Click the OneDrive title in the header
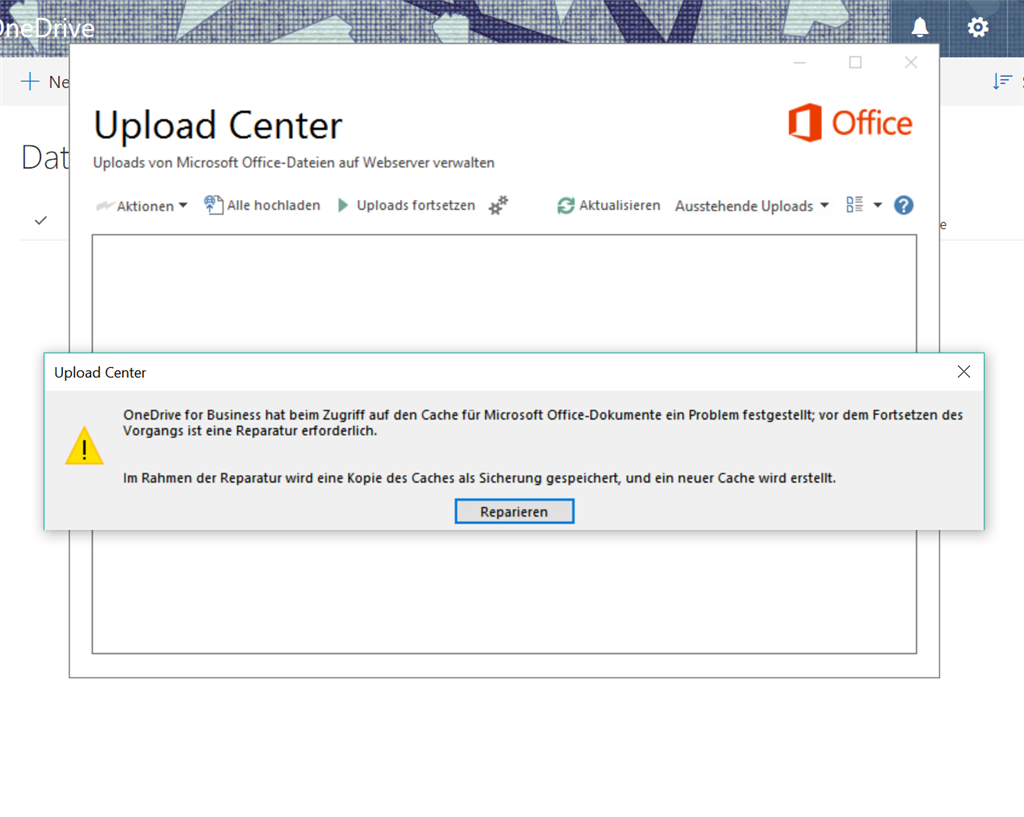Image resolution: width=1024 pixels, height=817 pixels. point(47,28)
